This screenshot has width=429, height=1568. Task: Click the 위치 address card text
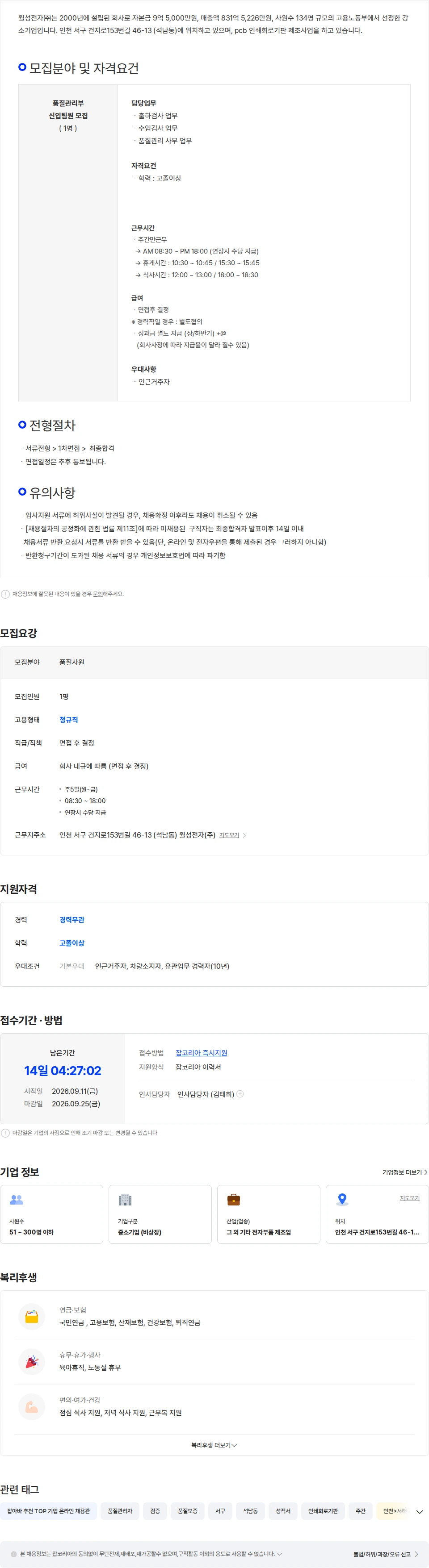click(377, 1232)
